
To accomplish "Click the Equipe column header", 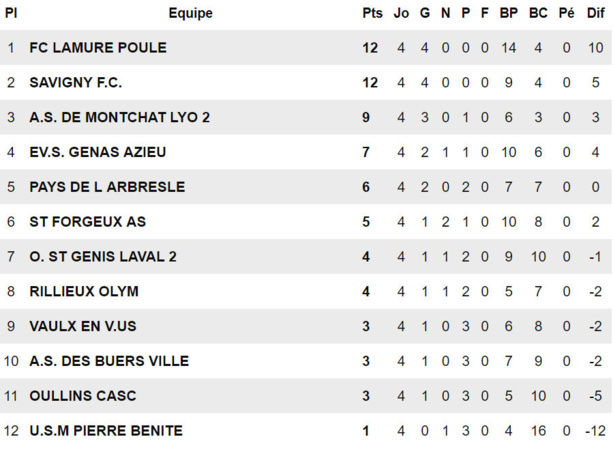I will click(190, 14).
